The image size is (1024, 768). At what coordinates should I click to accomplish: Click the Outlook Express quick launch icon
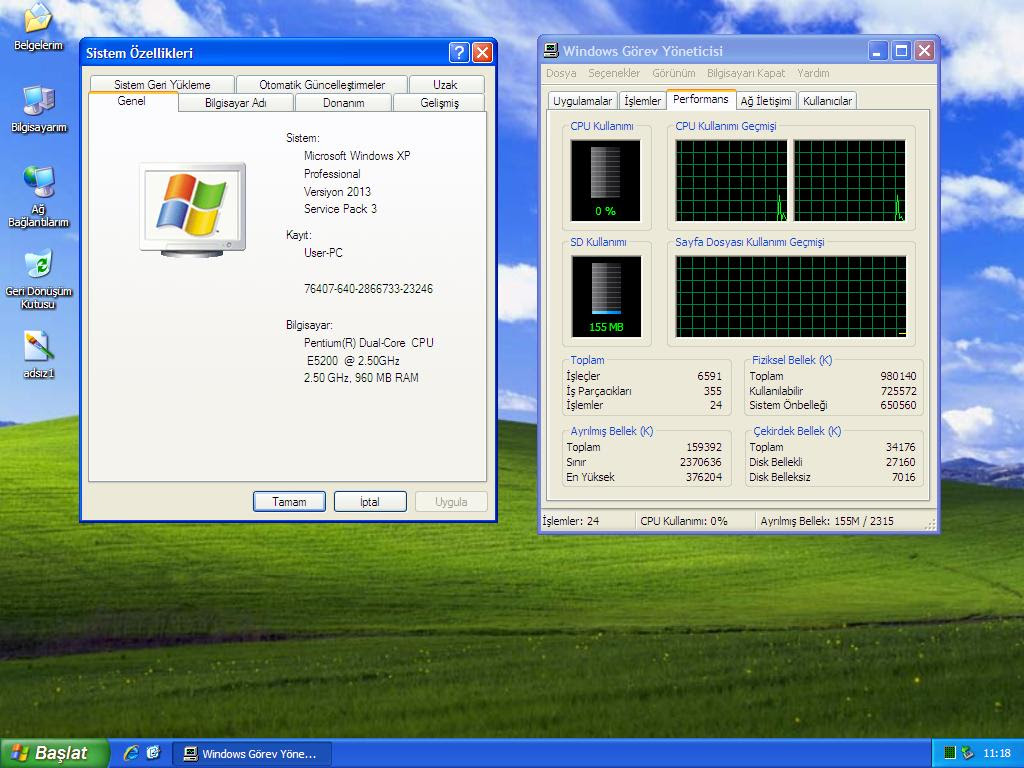click(153, 753)
